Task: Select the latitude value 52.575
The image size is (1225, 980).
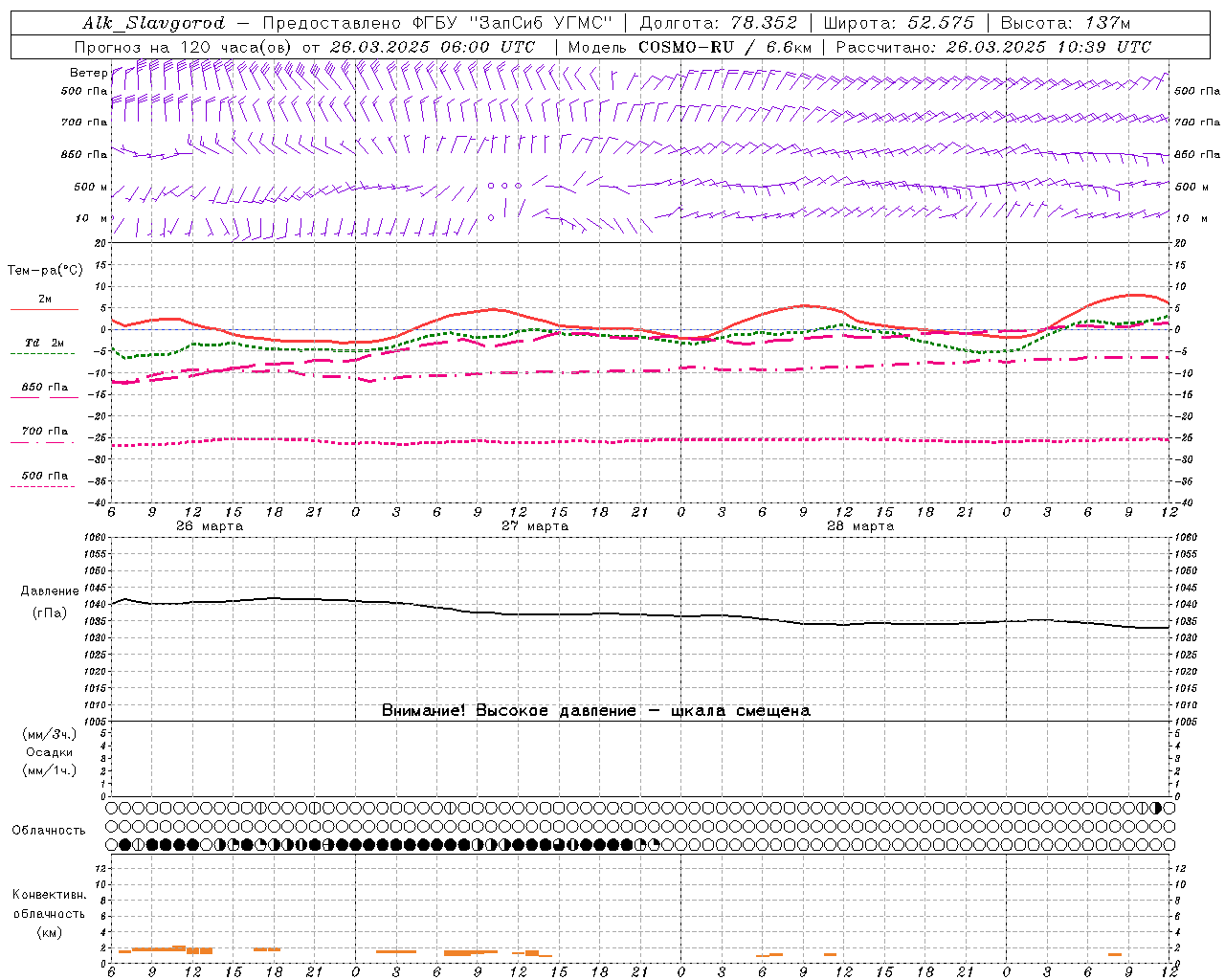Action: (x=941, y=23)
